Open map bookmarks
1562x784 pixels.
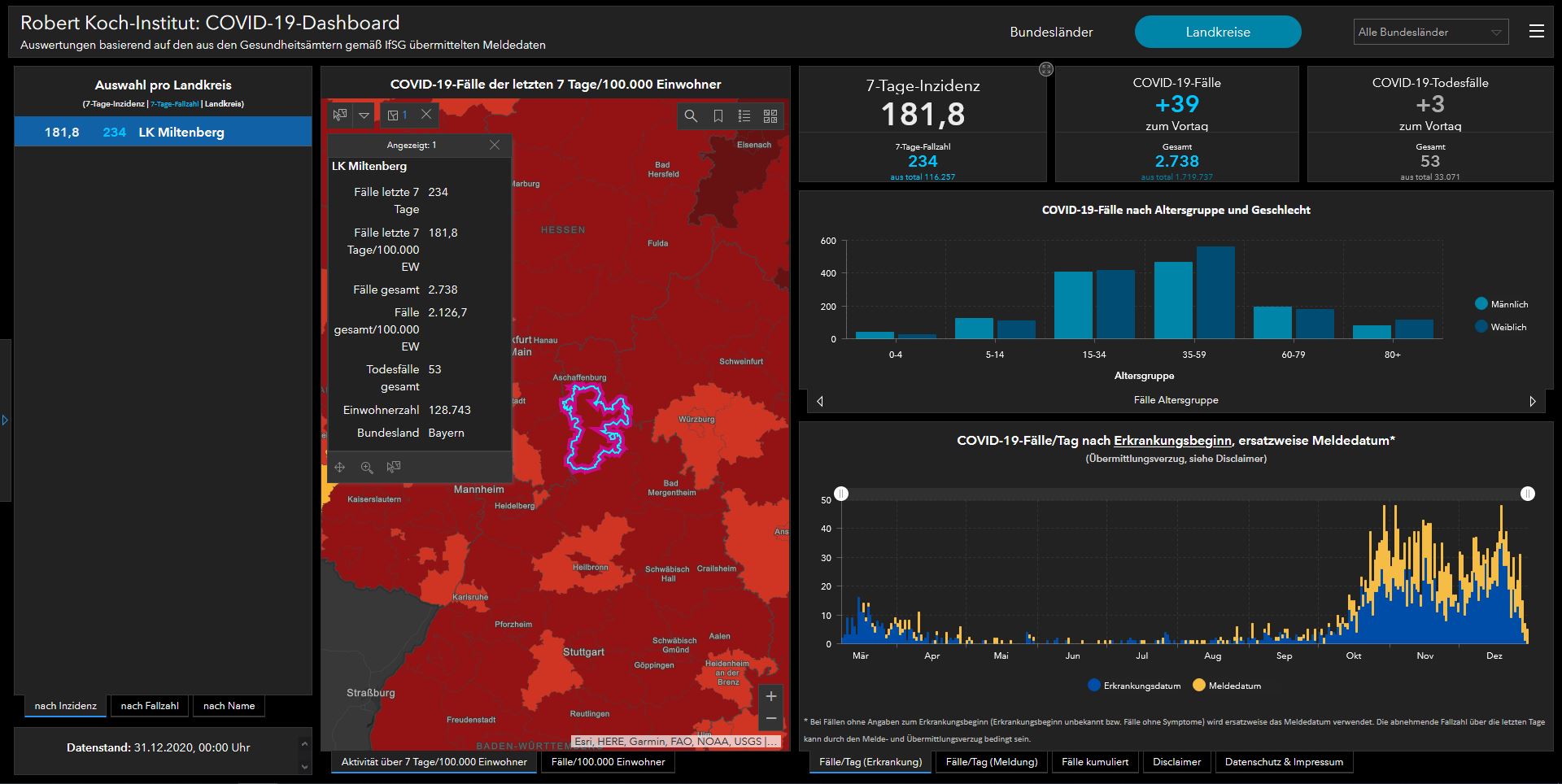coord(718,116)
